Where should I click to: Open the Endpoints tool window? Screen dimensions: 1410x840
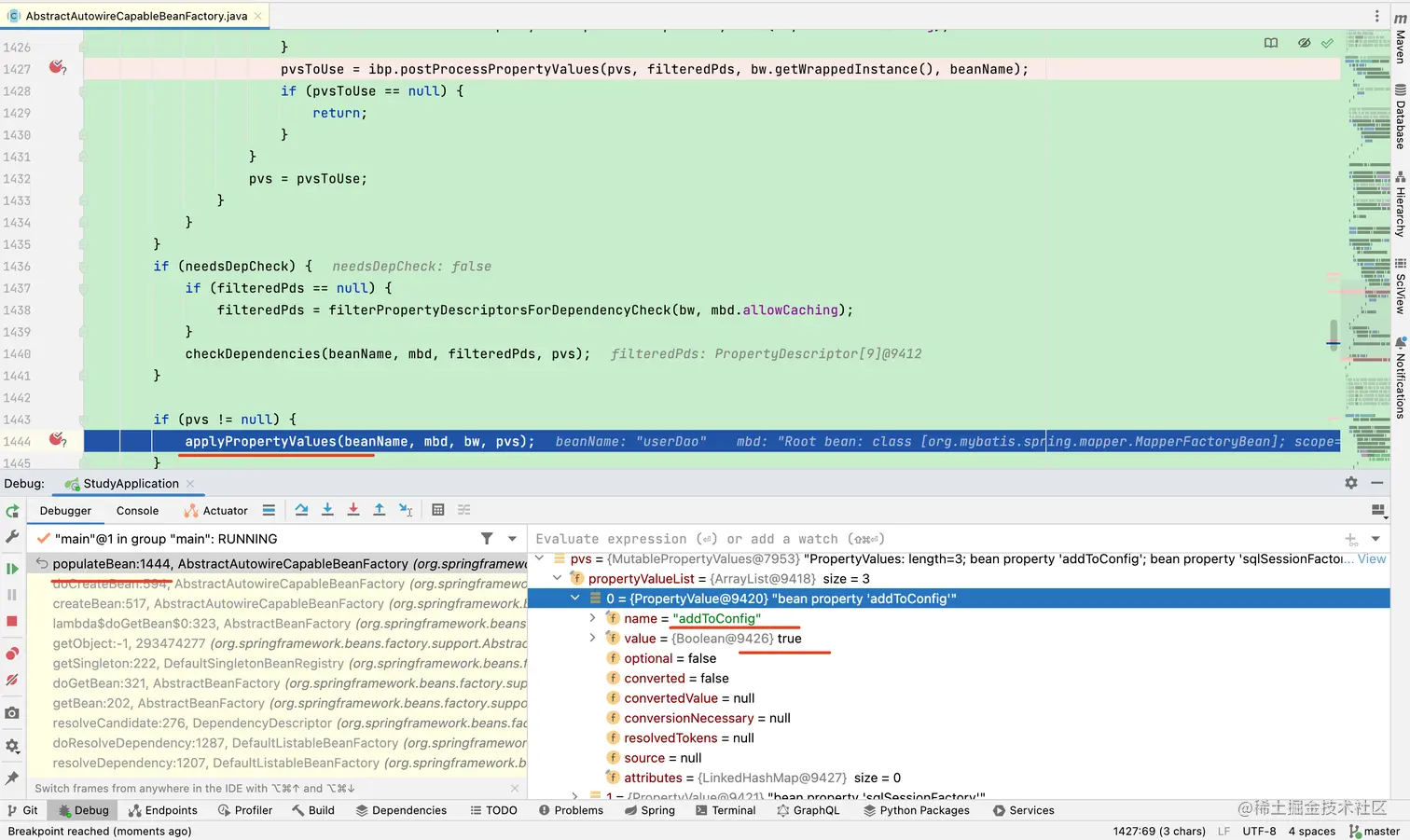tap(162, 810)
